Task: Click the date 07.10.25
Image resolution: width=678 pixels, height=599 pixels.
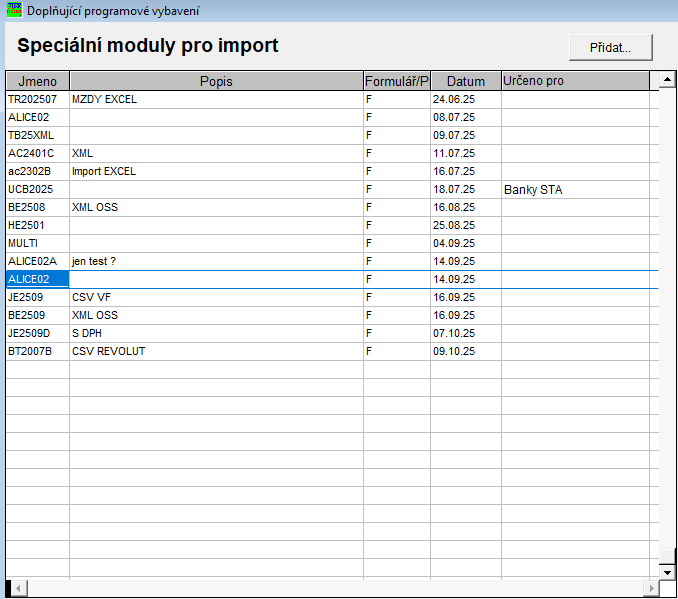Action: coord(466,333)
